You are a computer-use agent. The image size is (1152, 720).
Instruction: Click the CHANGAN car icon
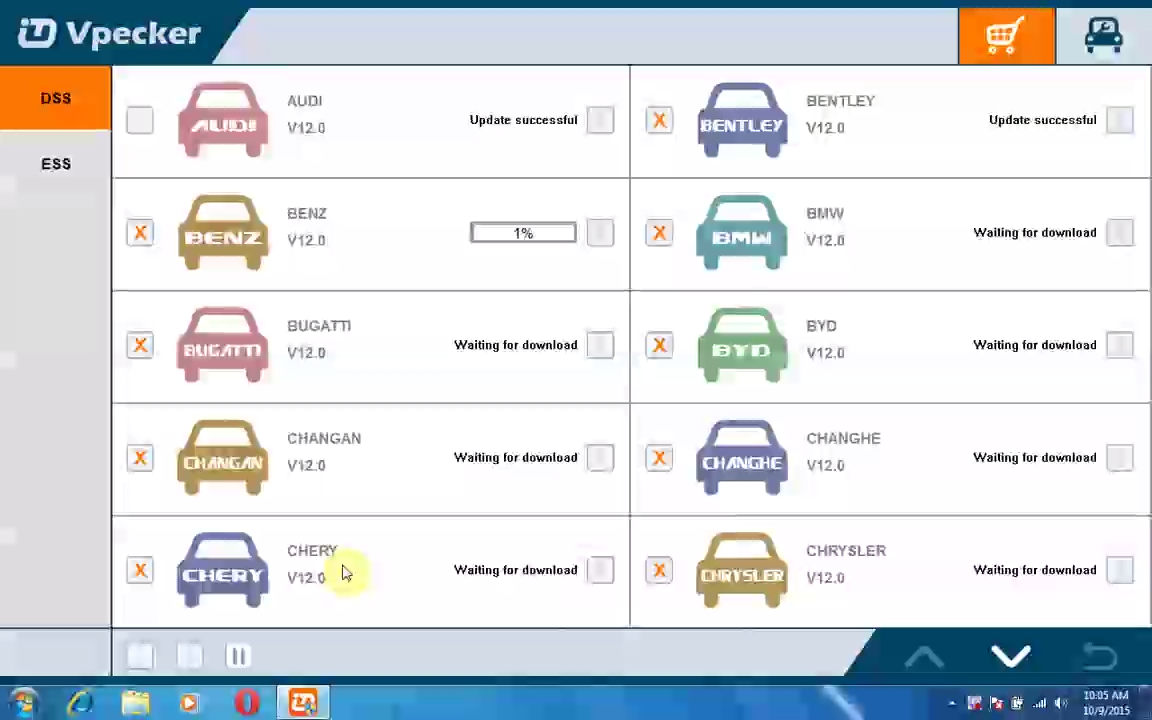tap(223, 457)
